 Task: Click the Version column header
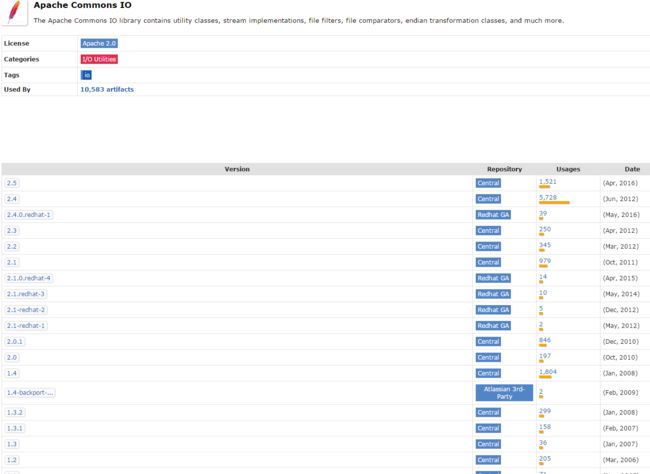click(237, 169)
